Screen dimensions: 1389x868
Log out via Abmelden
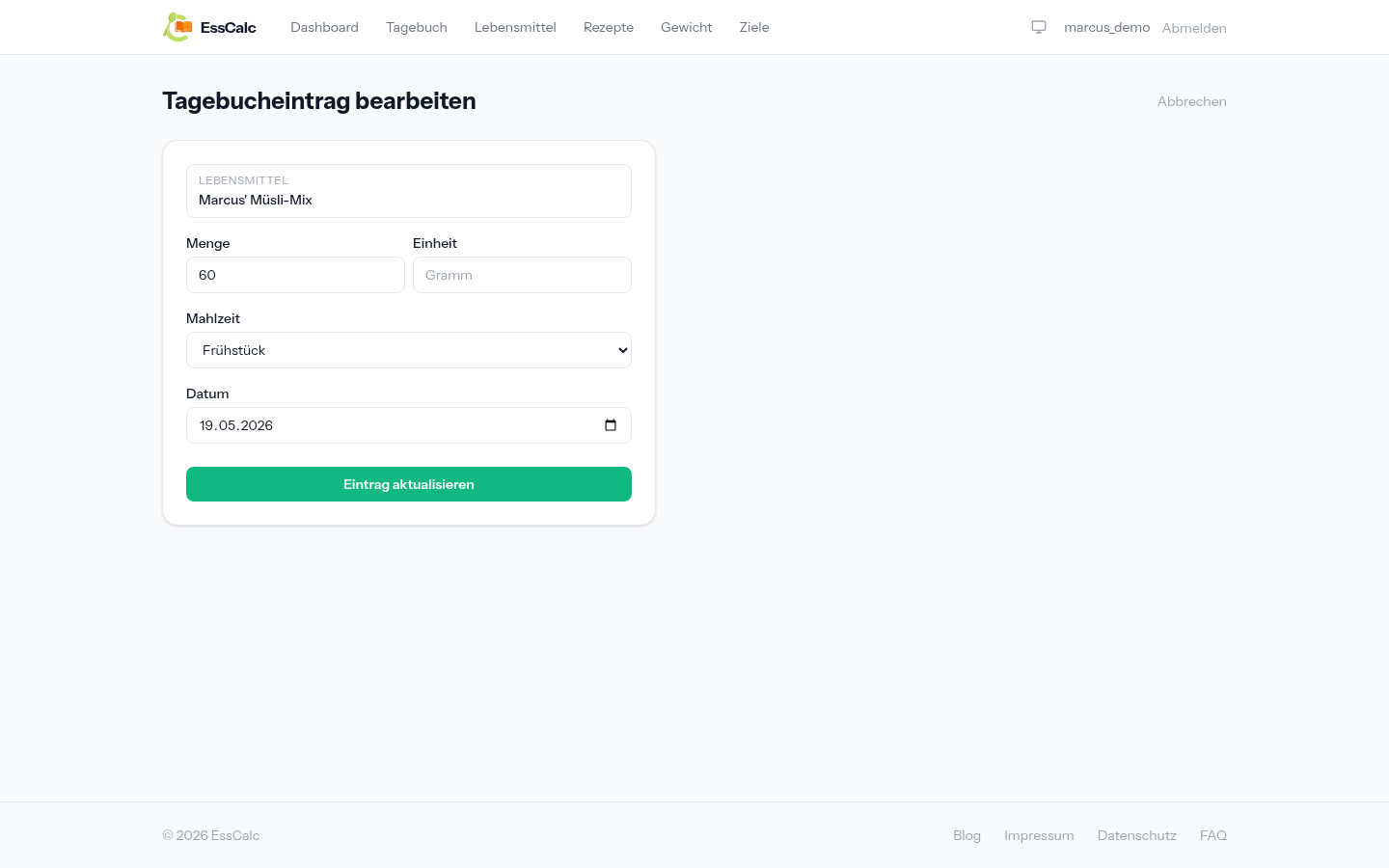(x=1194, y=28)
